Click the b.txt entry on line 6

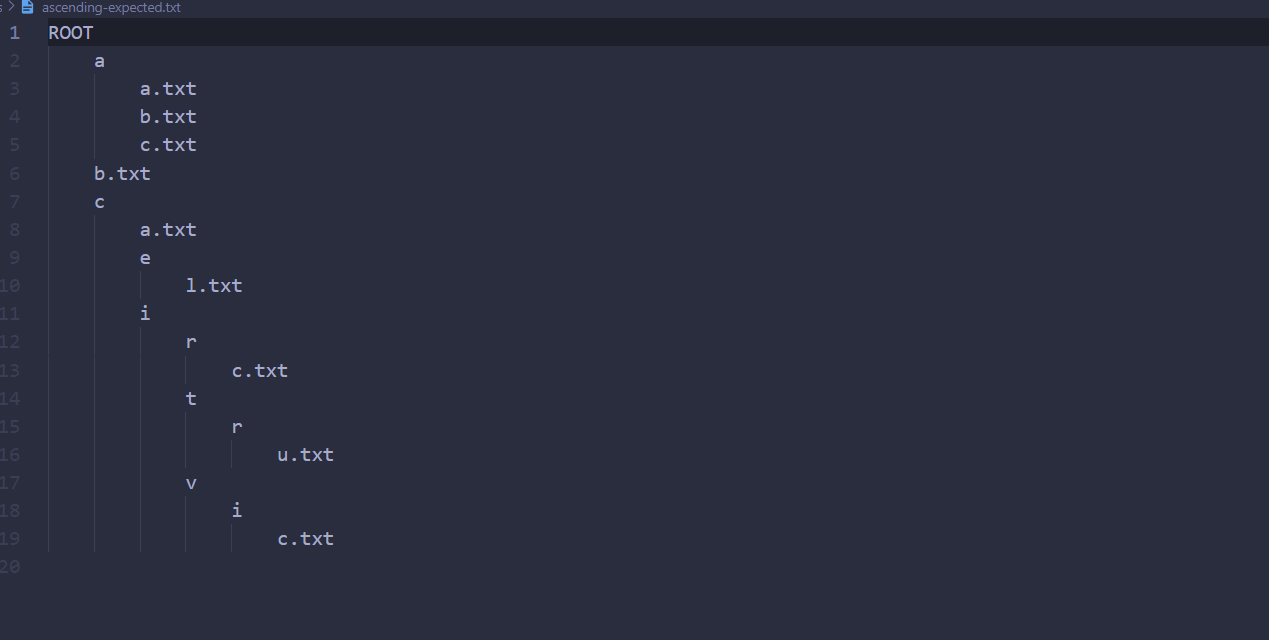[122, 174]
